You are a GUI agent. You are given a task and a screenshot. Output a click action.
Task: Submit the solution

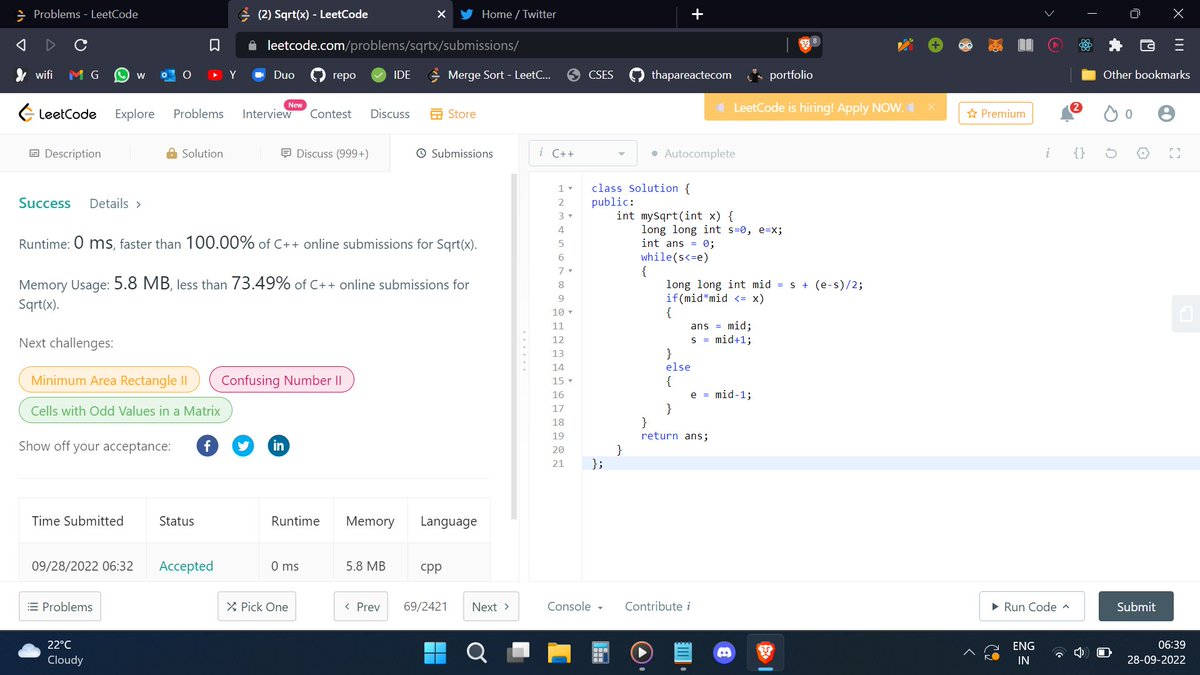point(1135,607)
